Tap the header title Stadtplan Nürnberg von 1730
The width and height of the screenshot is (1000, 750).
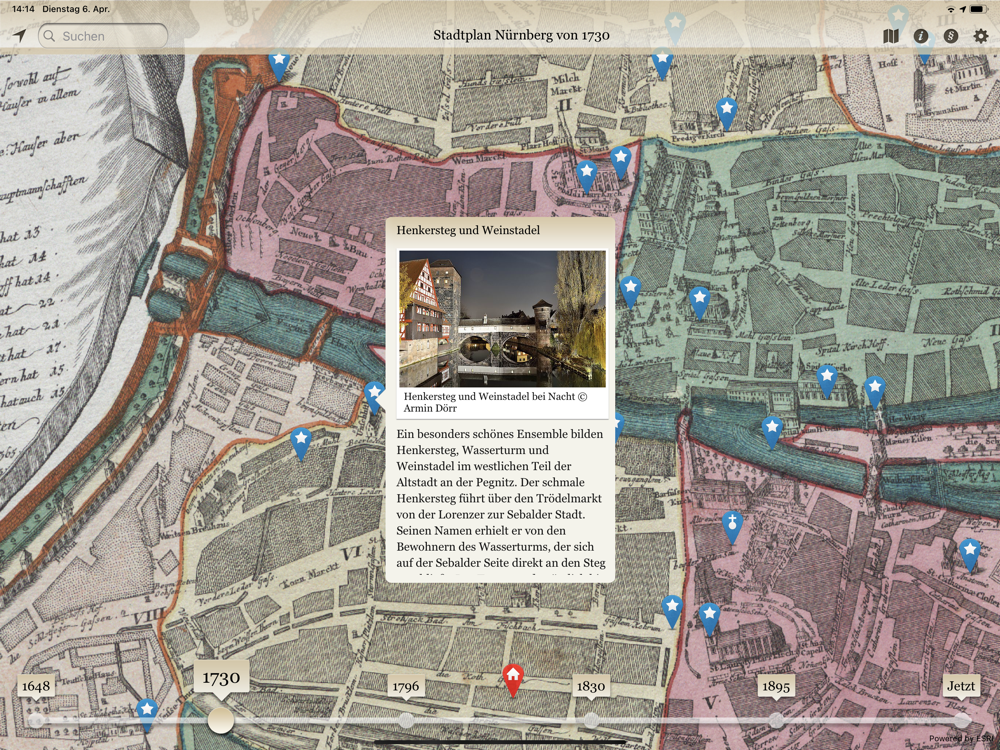point(521,36)
